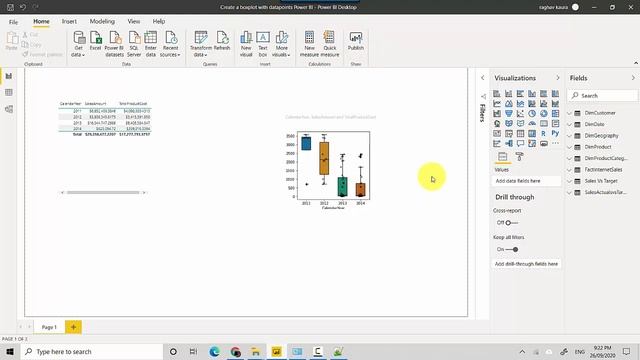Viewport: 640px width, 360px height.
Task: Select the Multi-row card visual
Action: [555, 123]
